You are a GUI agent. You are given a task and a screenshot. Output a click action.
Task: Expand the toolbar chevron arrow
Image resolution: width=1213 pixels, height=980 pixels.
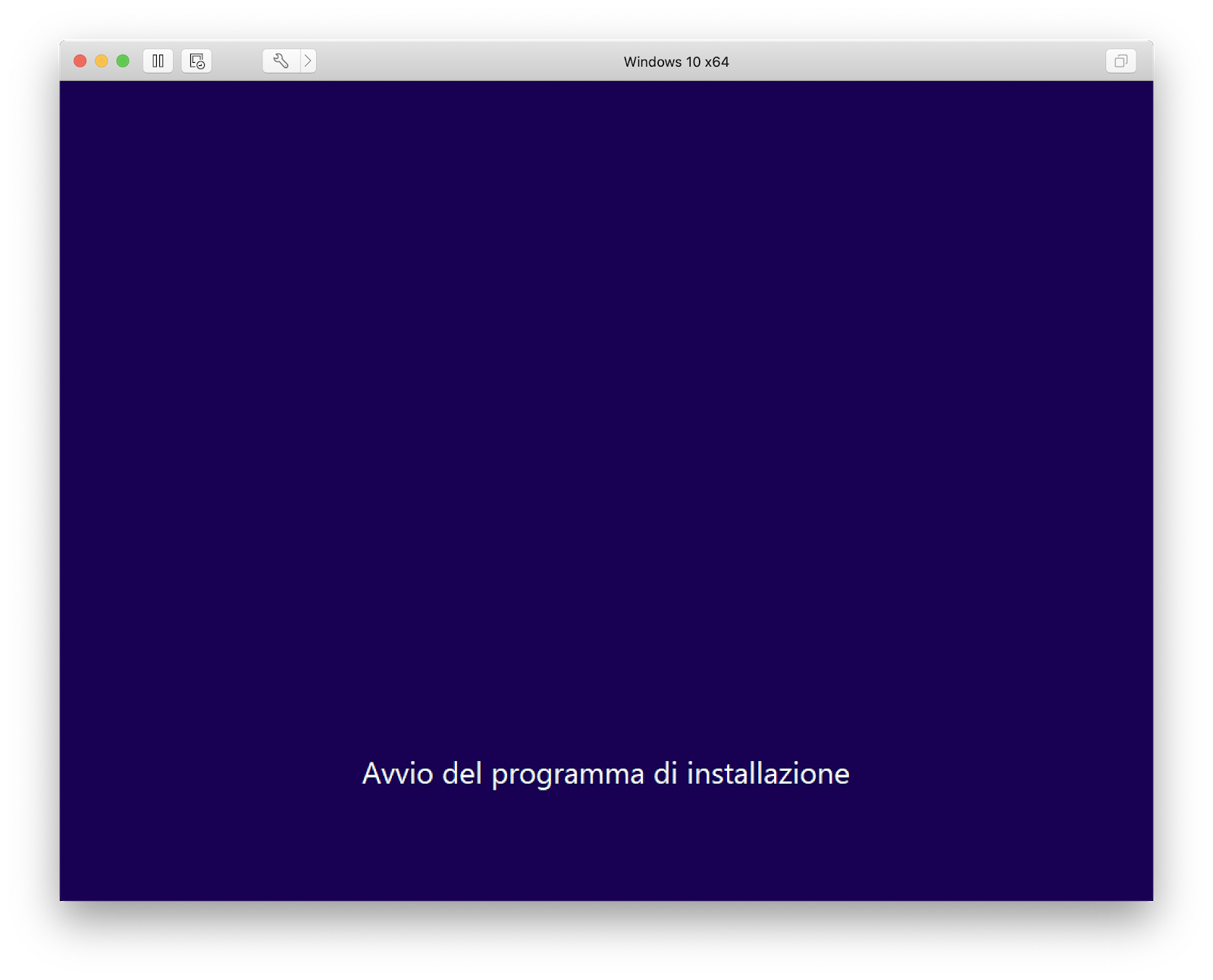click(309, 61)
